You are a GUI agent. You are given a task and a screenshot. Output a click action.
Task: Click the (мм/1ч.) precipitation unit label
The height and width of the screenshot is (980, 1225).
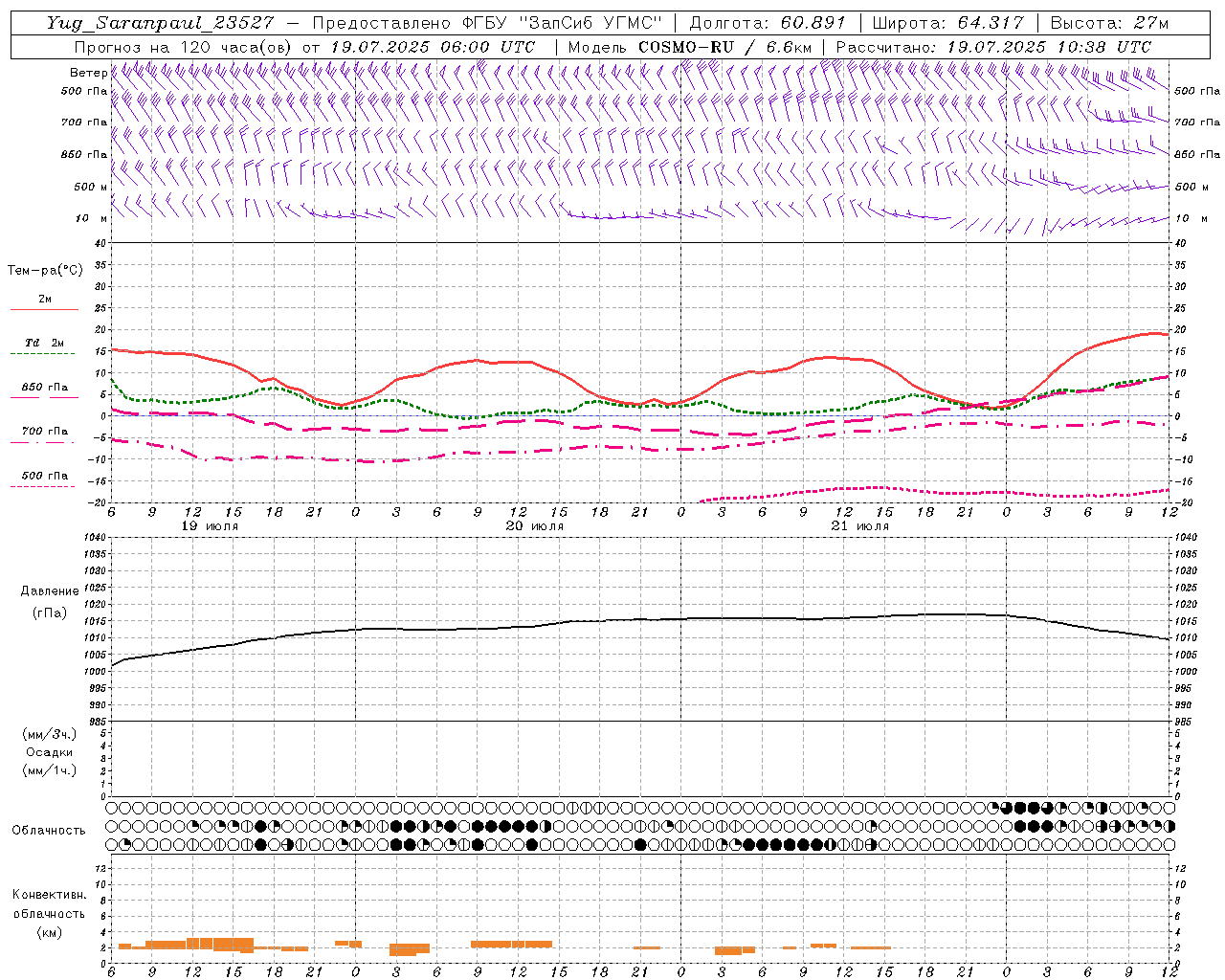(50, 770)
